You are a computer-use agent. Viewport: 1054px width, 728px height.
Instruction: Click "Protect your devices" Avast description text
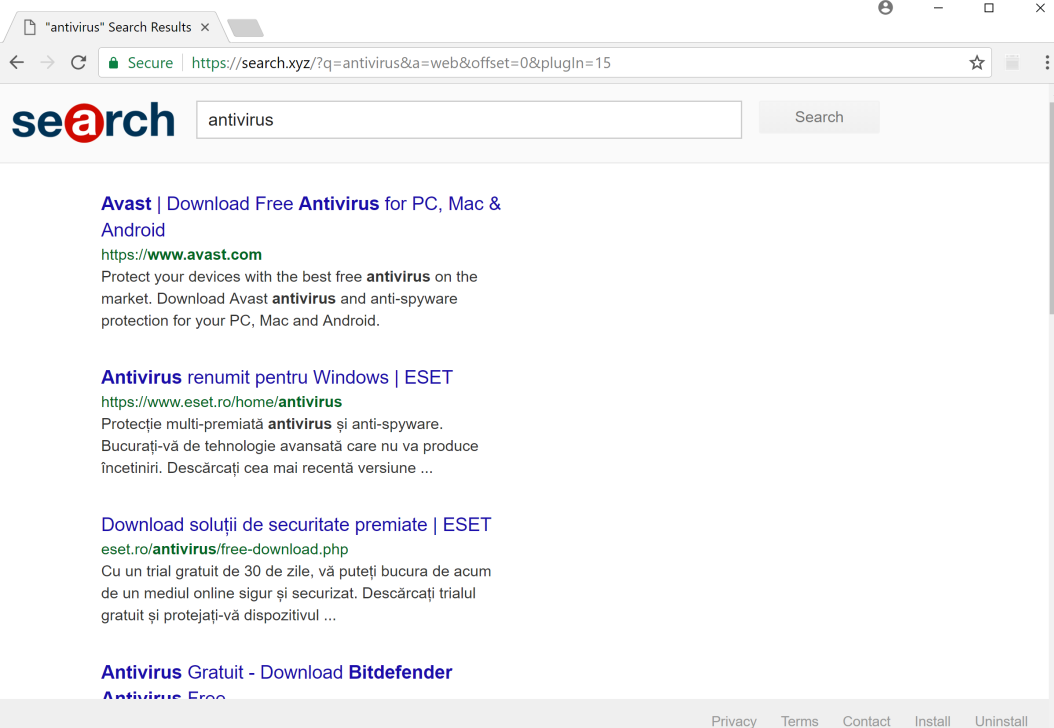(x=288, y=298)
